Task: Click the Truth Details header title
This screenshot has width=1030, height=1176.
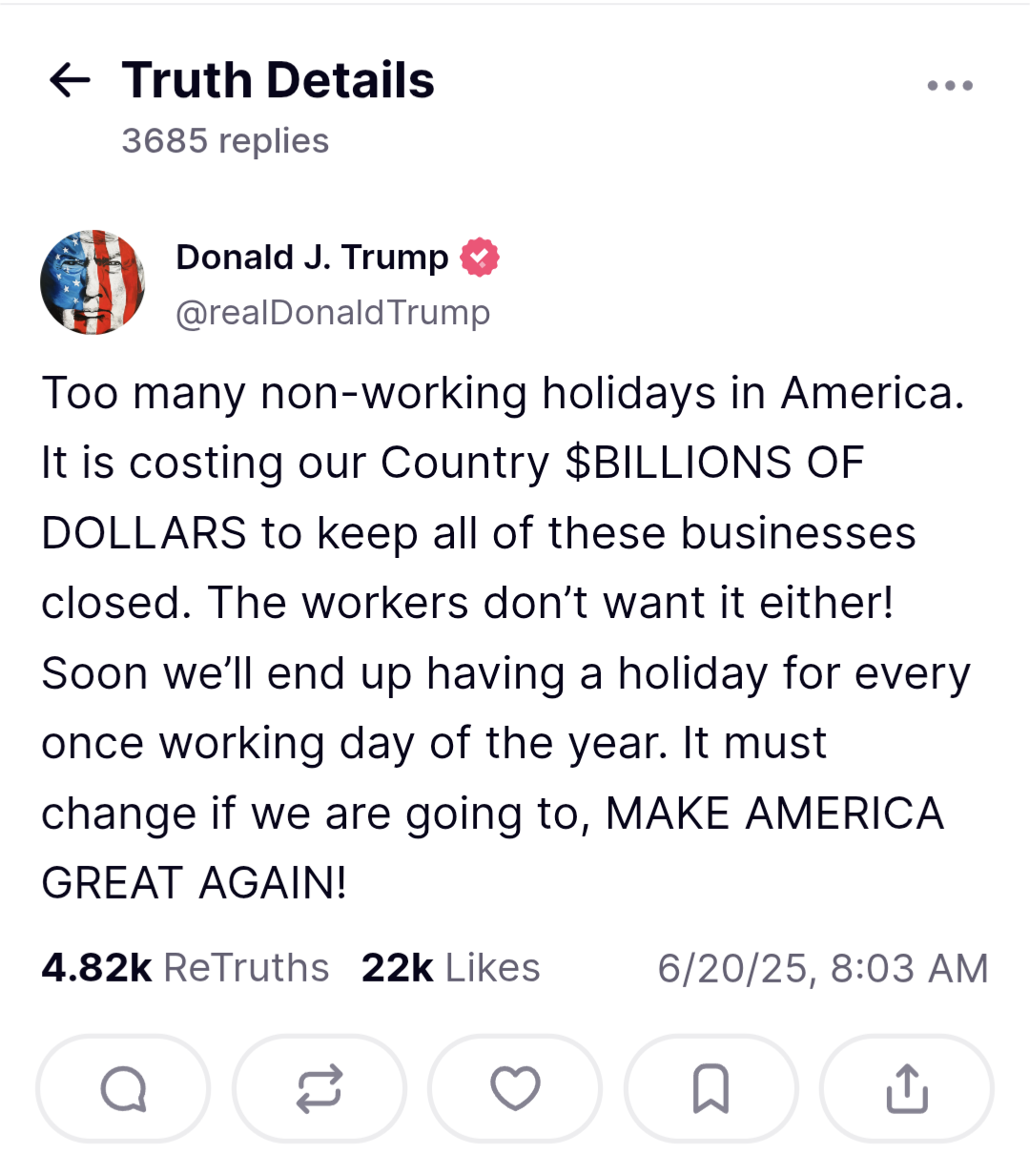Action: click(x=278, y=80)
